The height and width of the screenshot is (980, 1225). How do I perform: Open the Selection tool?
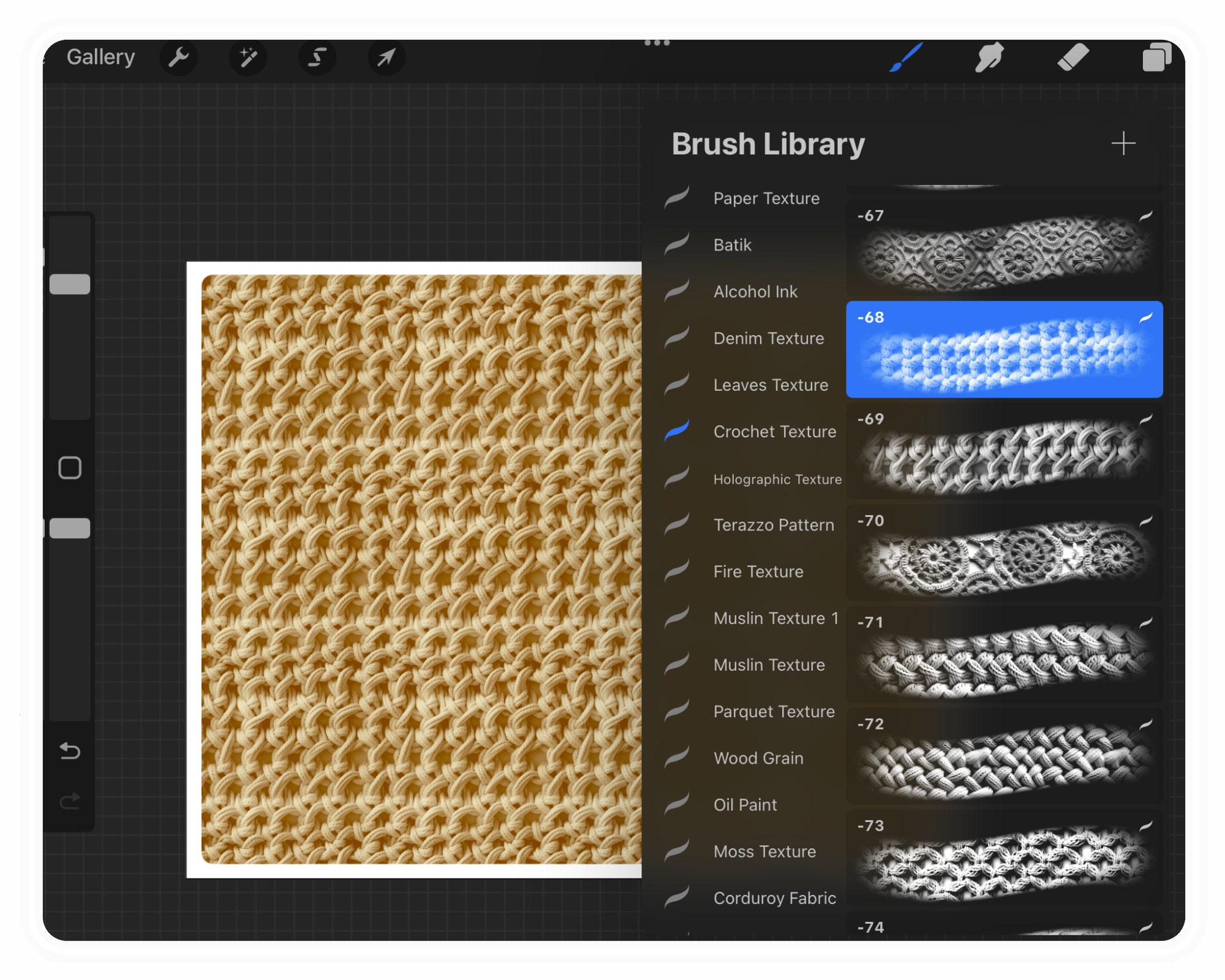317,57
